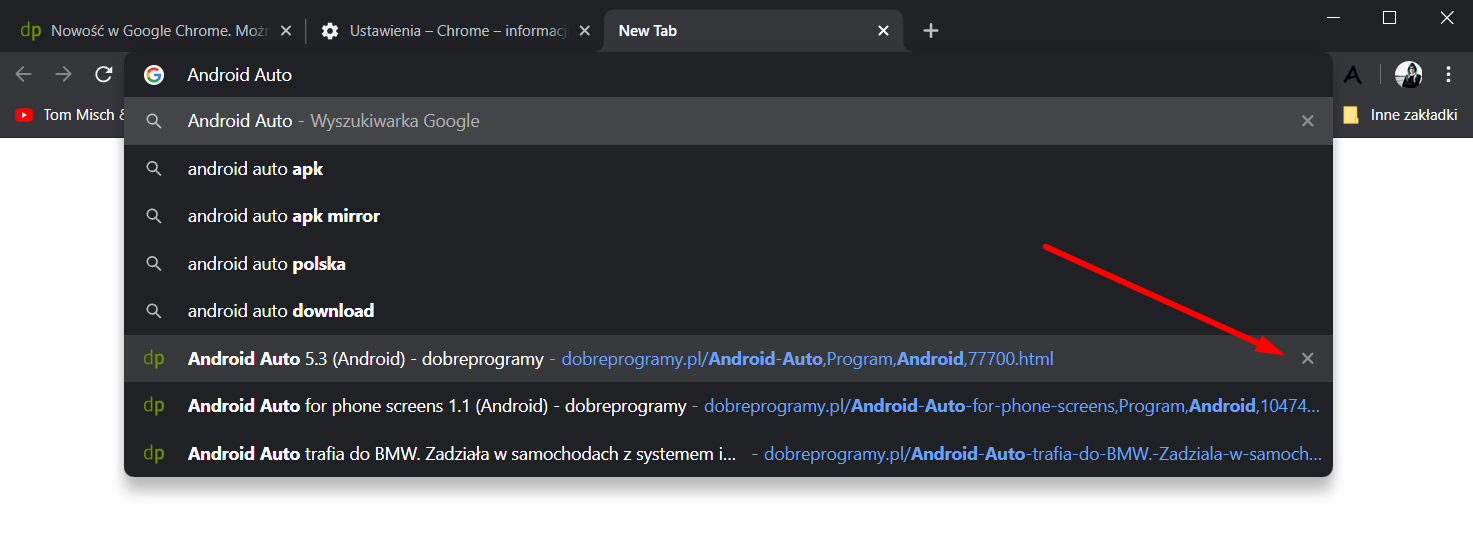Open the Chrome three-dot menu

click(x=1448, y=75)
